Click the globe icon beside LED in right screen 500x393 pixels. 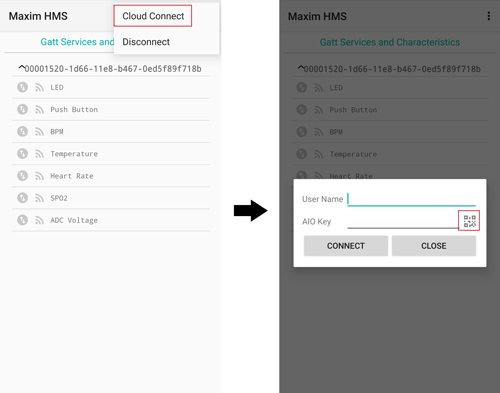pos(302,88)
